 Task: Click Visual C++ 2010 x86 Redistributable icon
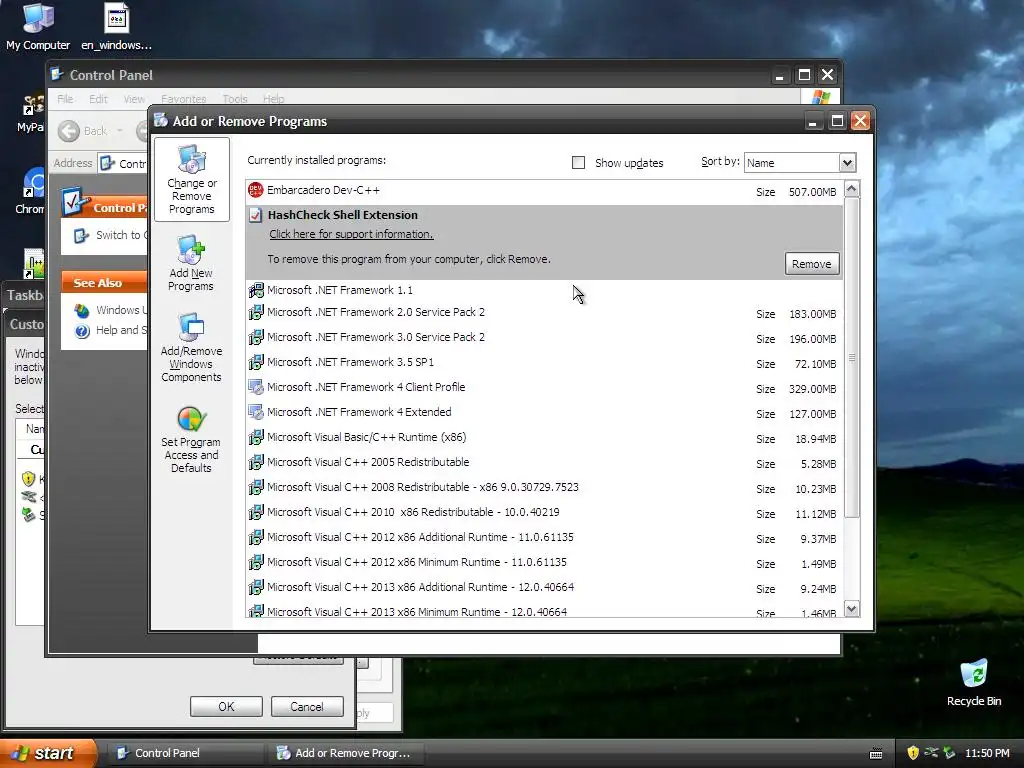click(256, 512)
